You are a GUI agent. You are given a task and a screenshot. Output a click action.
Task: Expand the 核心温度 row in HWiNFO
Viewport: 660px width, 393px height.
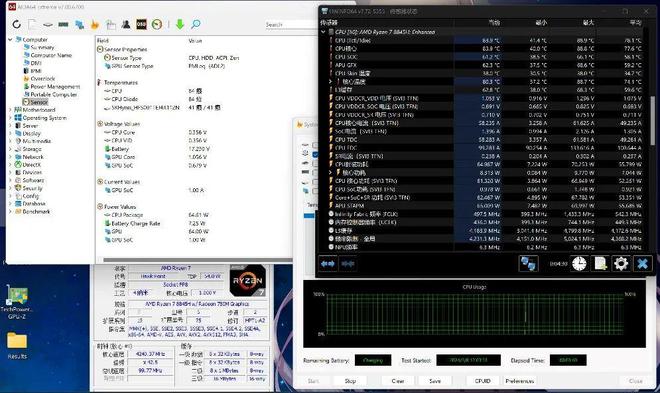tap(331, 82)
